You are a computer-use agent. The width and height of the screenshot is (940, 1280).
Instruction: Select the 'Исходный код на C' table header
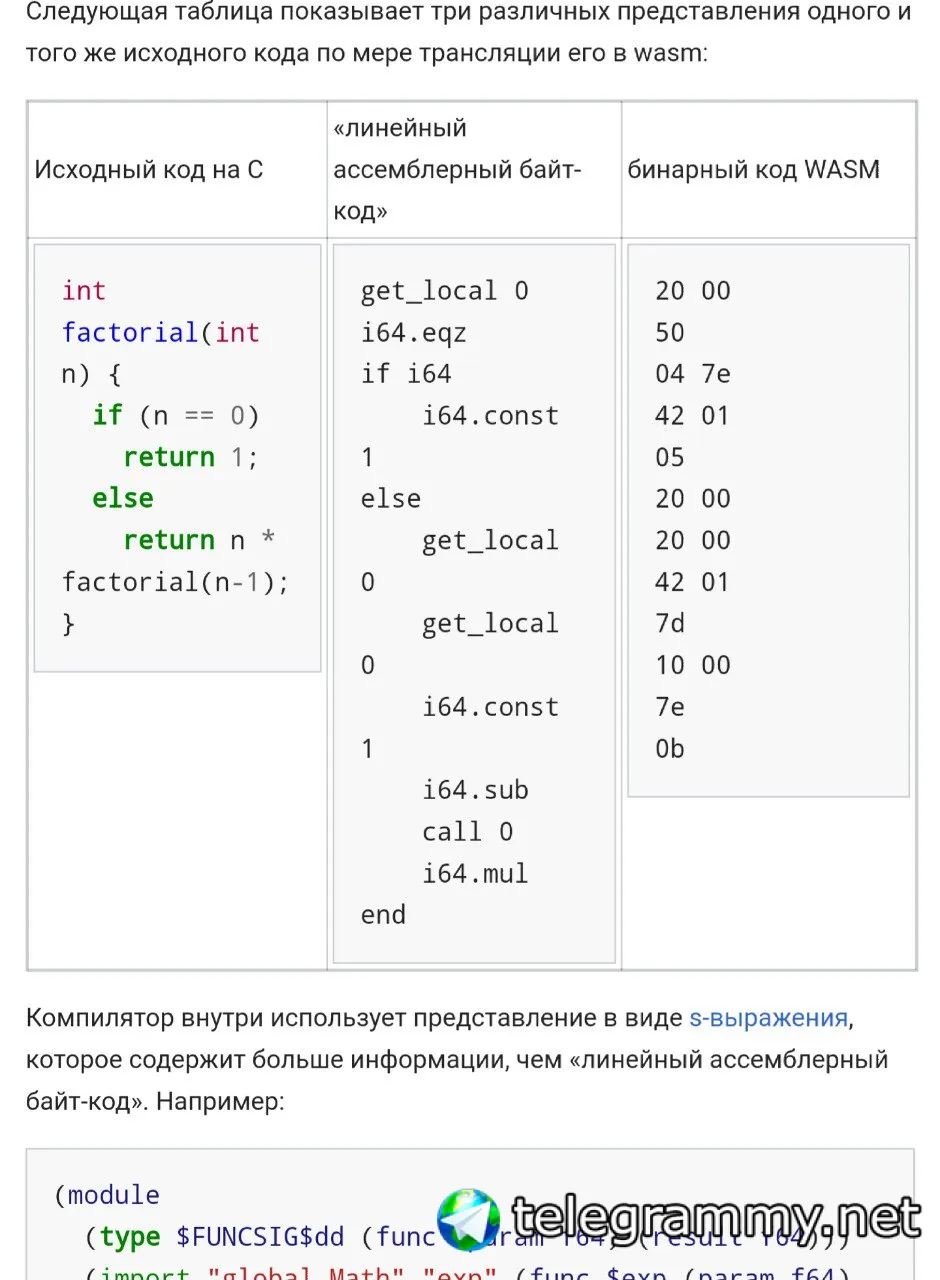pos(149,169)
